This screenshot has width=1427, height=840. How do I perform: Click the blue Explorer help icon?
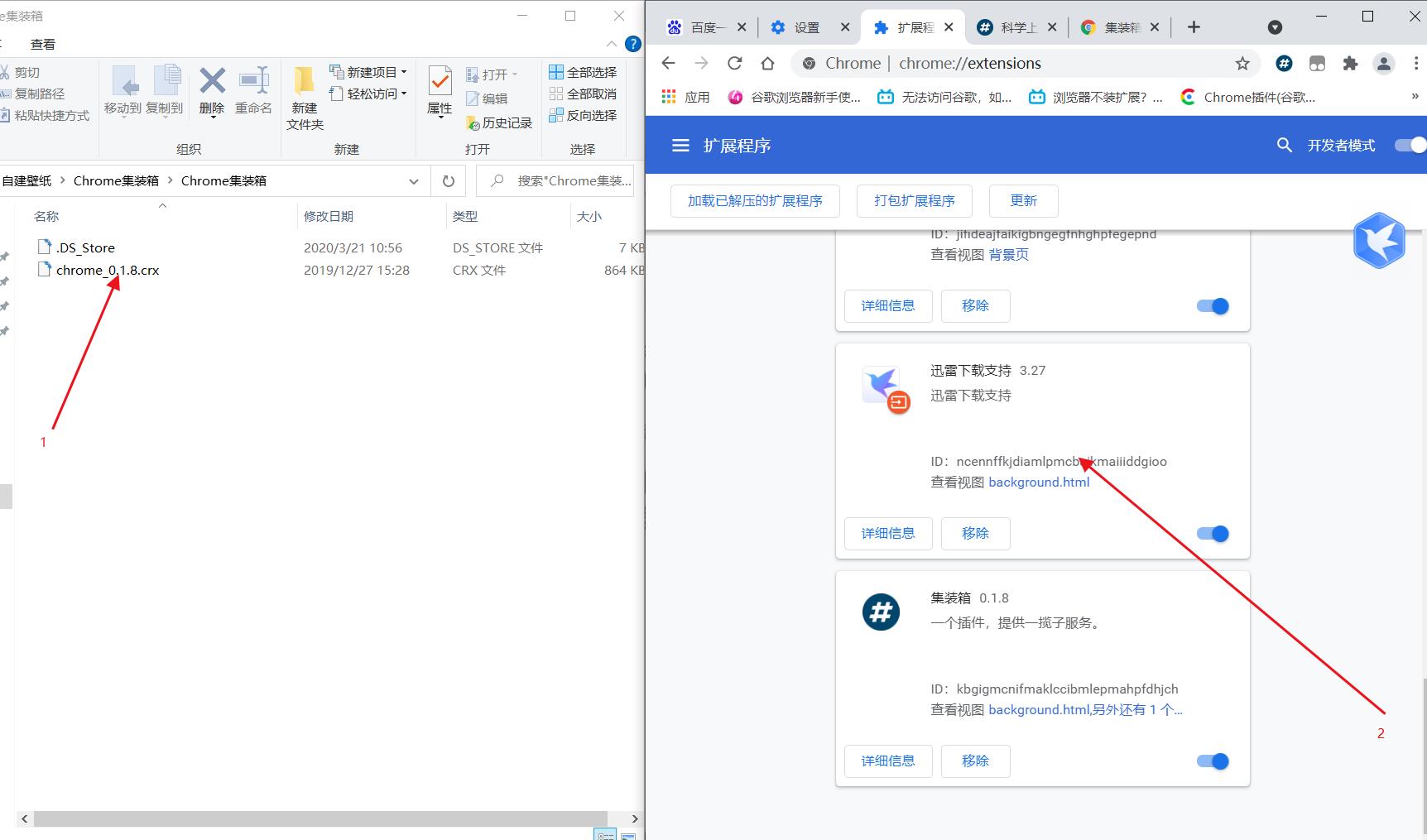pyautogui.click(x=633, y=44)
